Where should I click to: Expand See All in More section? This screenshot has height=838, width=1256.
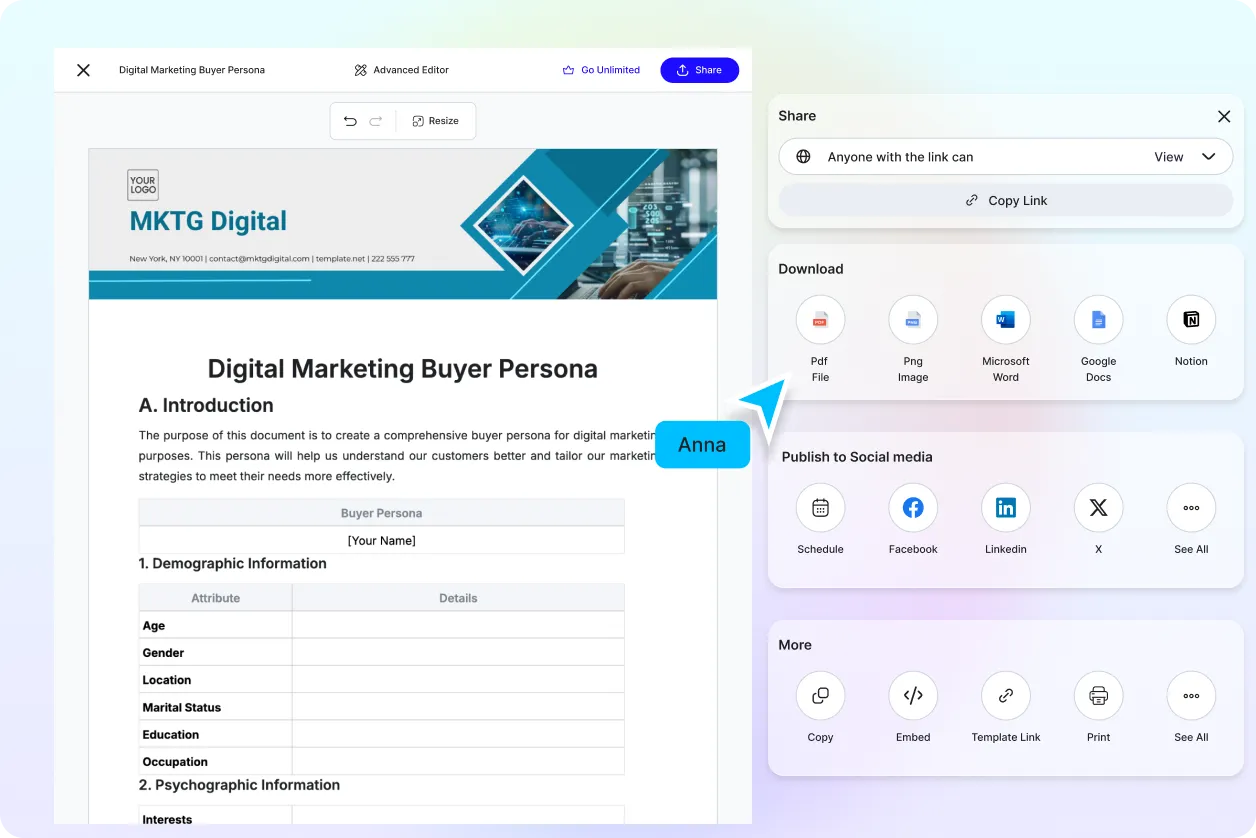[x=1190, y=696]
